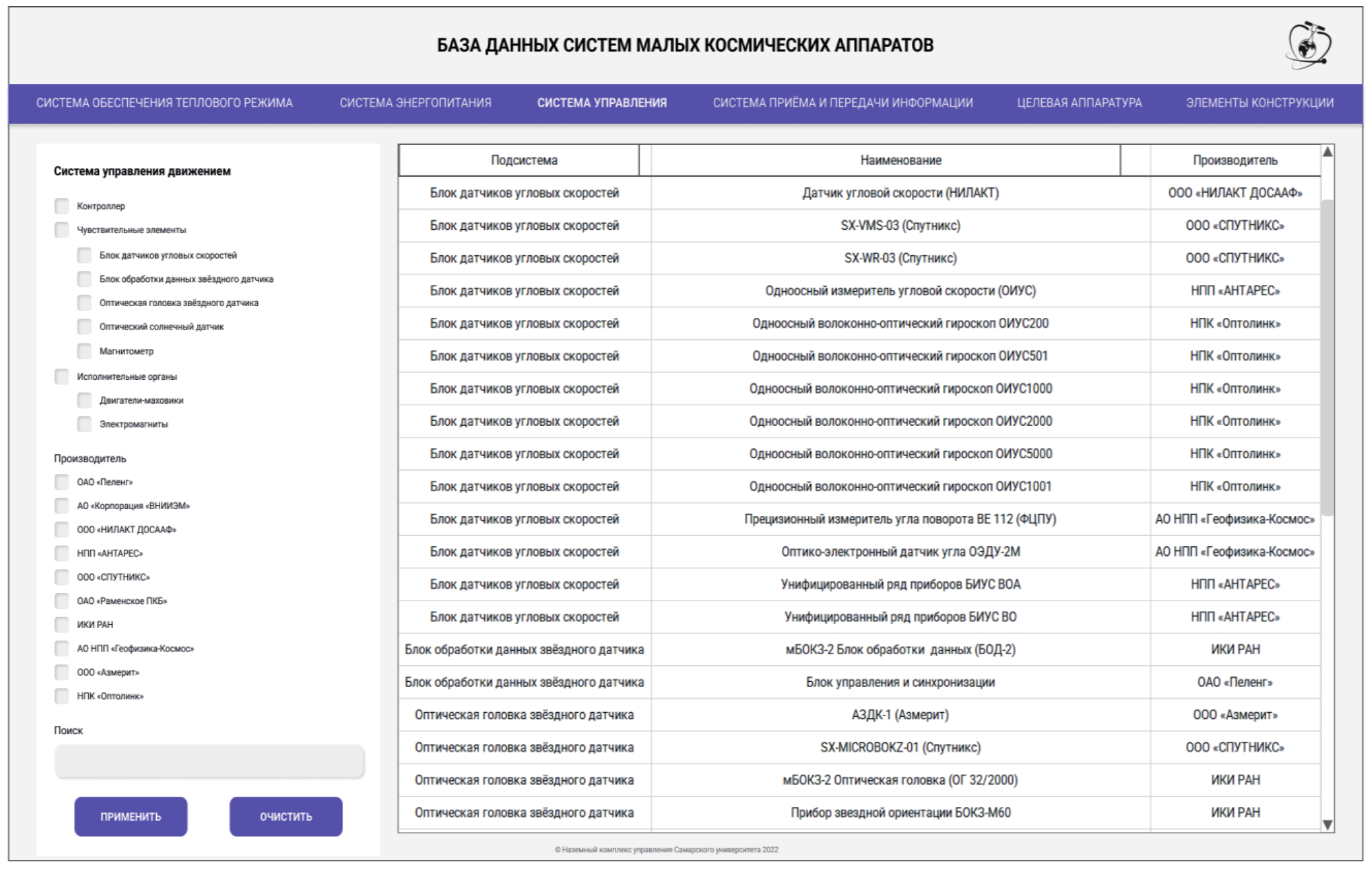
Task: Open the Система энергопитания tab
Action: 415,103
